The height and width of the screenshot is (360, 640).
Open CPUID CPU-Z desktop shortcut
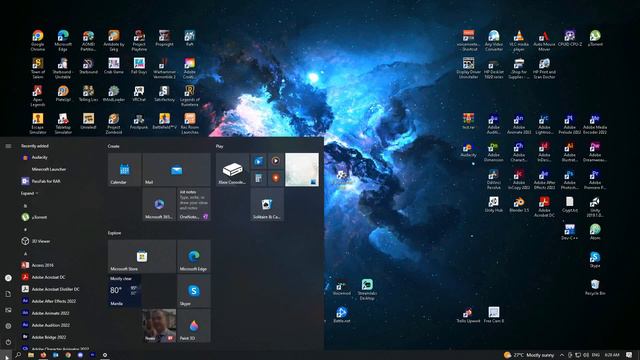569,38
